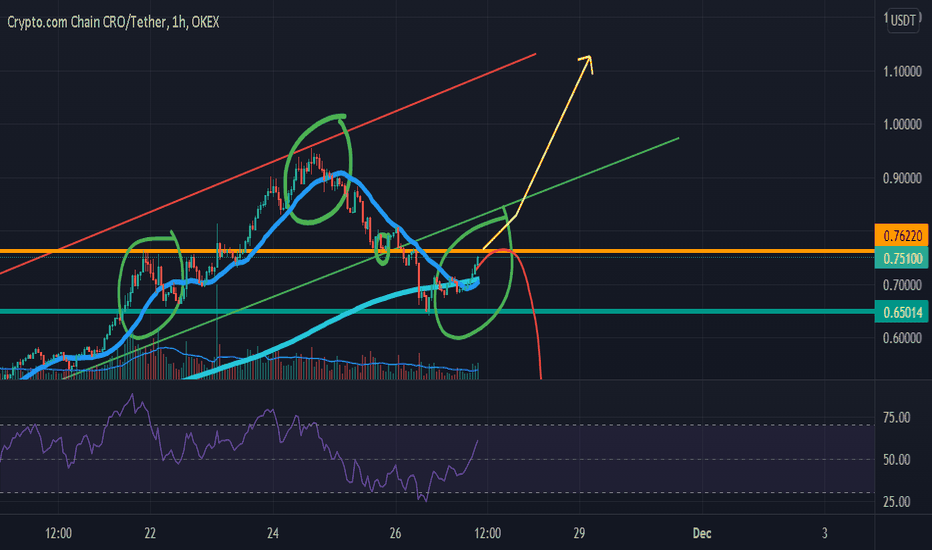Click the 0.60000 price axis value
Image resolution: width=932 pixels, height=550 pixels.
click(902, 338)
